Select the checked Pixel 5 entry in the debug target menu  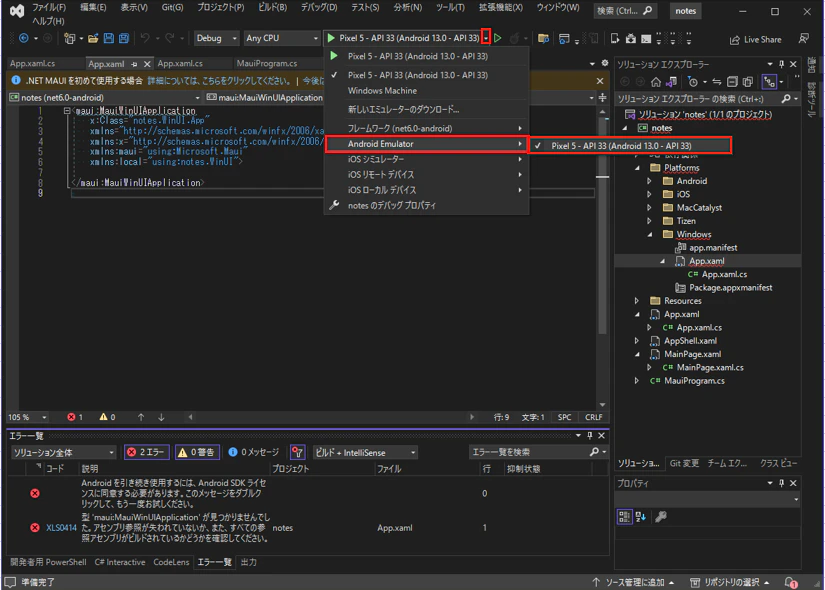[426, 75]
